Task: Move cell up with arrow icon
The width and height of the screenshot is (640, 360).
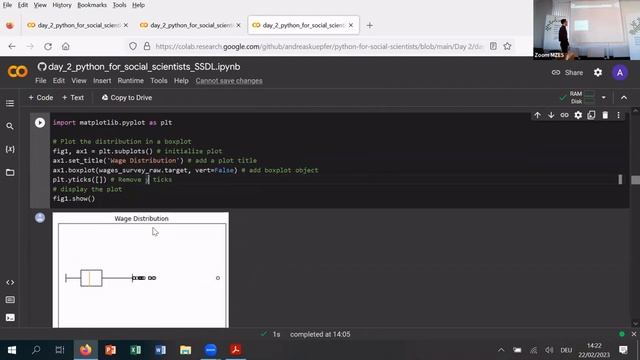Action: 538,116
